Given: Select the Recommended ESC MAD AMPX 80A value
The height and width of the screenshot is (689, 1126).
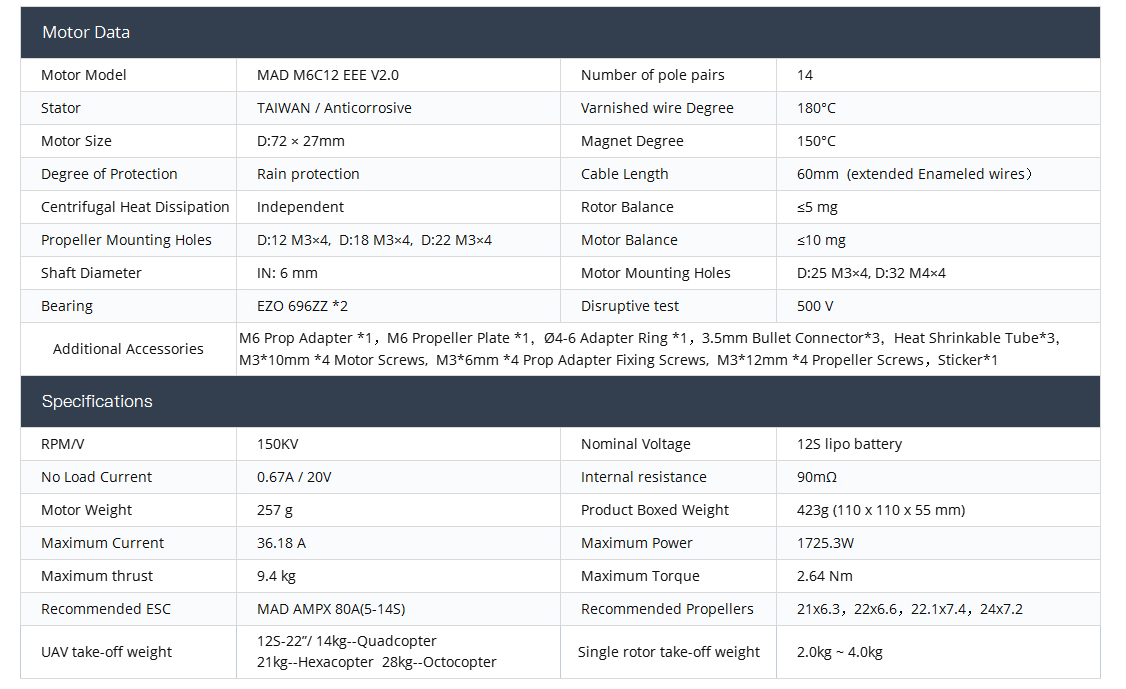Looking at the screenshot, I should 331,609.
